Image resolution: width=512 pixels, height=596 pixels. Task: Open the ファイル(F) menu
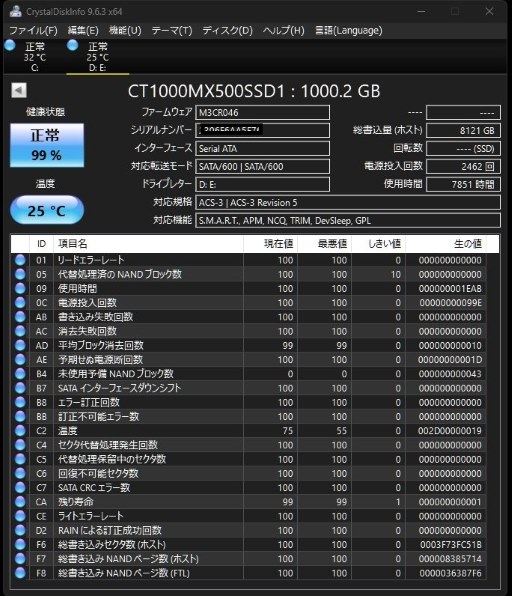tap(33, 30)
